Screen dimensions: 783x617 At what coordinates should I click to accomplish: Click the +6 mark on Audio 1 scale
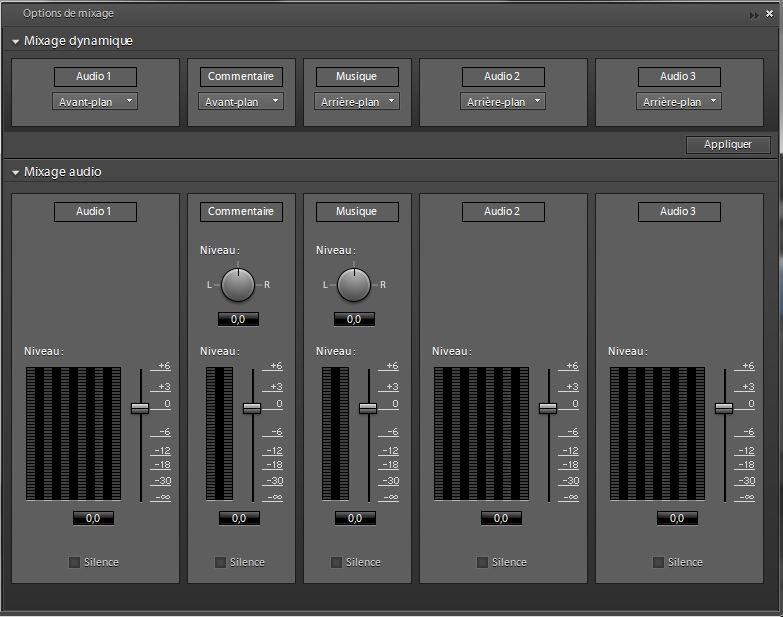pyautogui.click(x=164, y=366)
